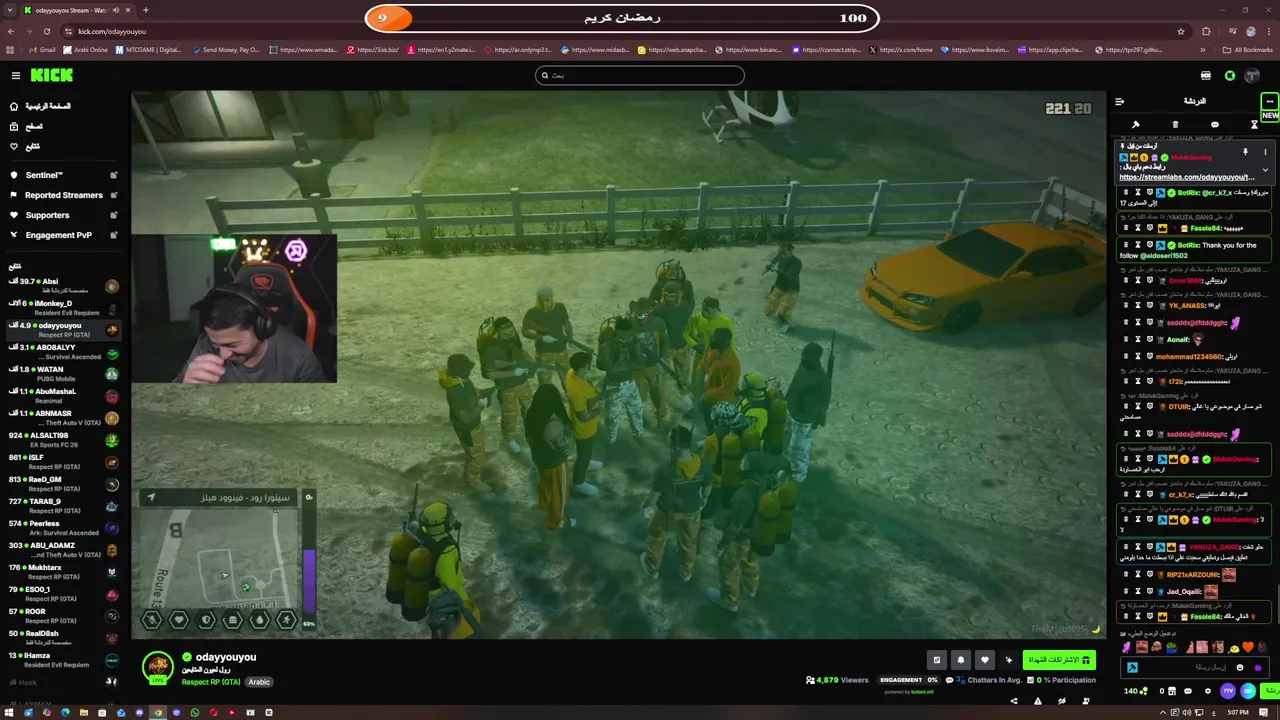Collapse the chat panel arrow icon
Screen dimensions: 1280x720
click(1120, 101)
